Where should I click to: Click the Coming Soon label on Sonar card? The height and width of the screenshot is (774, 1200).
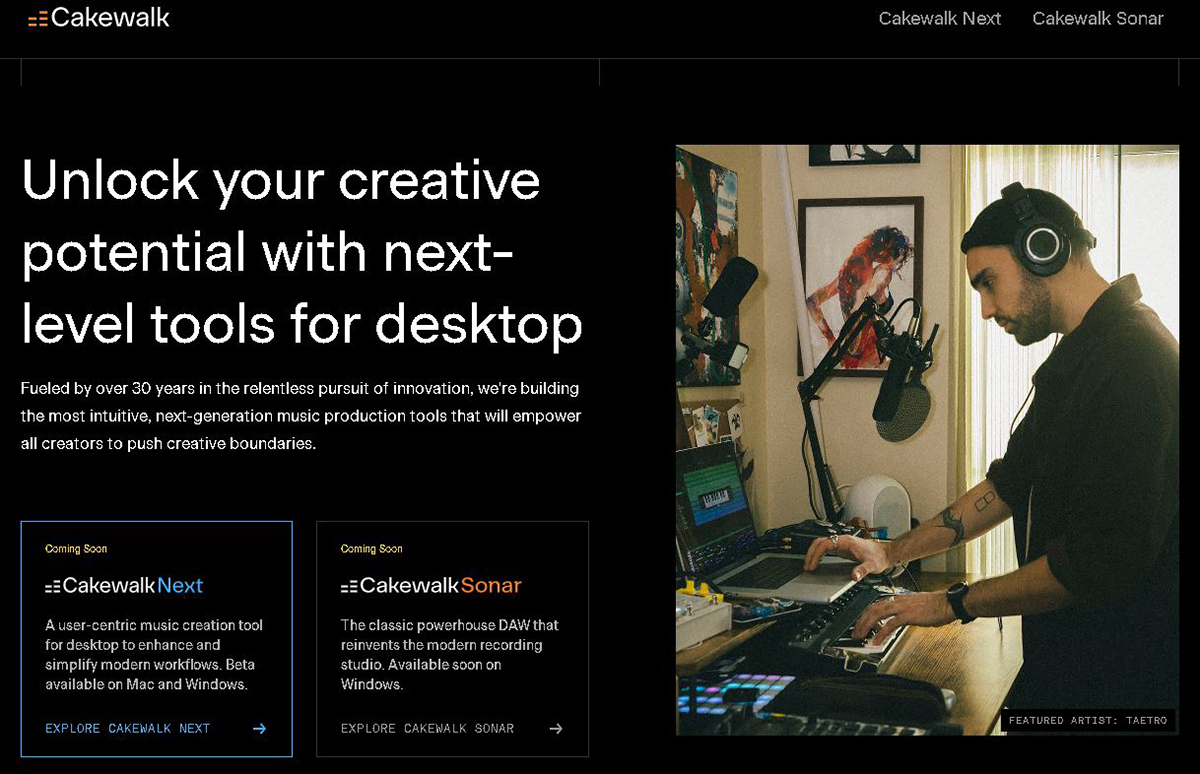coord(372,549)
